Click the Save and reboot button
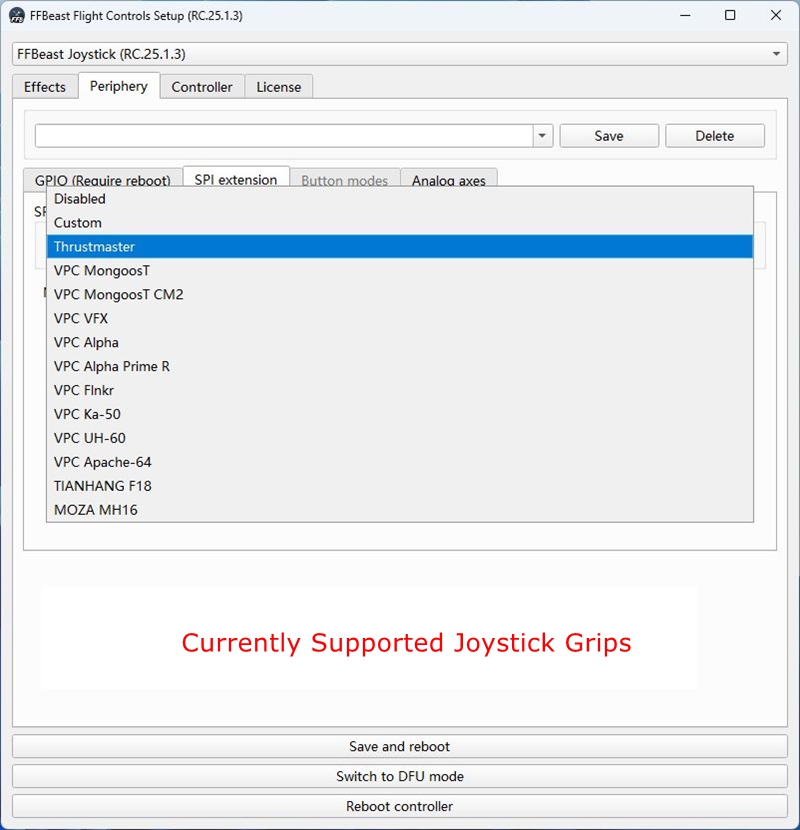 pos(399,747)
